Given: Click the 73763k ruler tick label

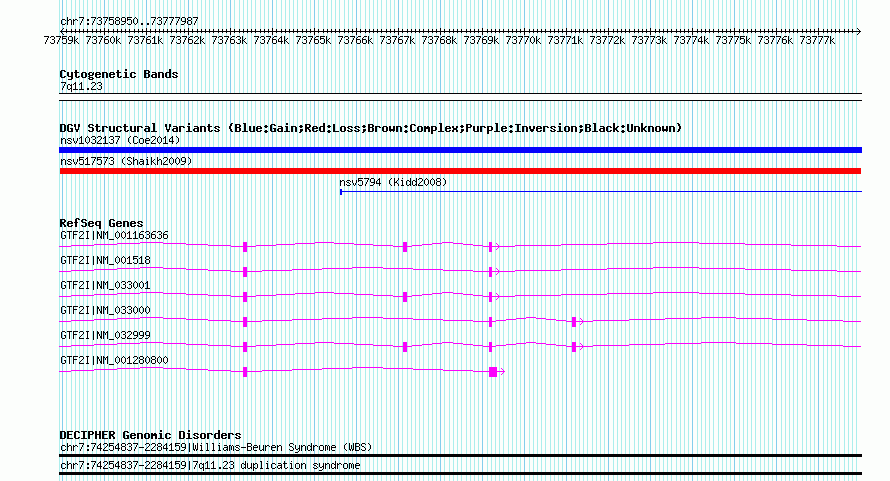Looking at the screenshot, I should tap(229, 40).
